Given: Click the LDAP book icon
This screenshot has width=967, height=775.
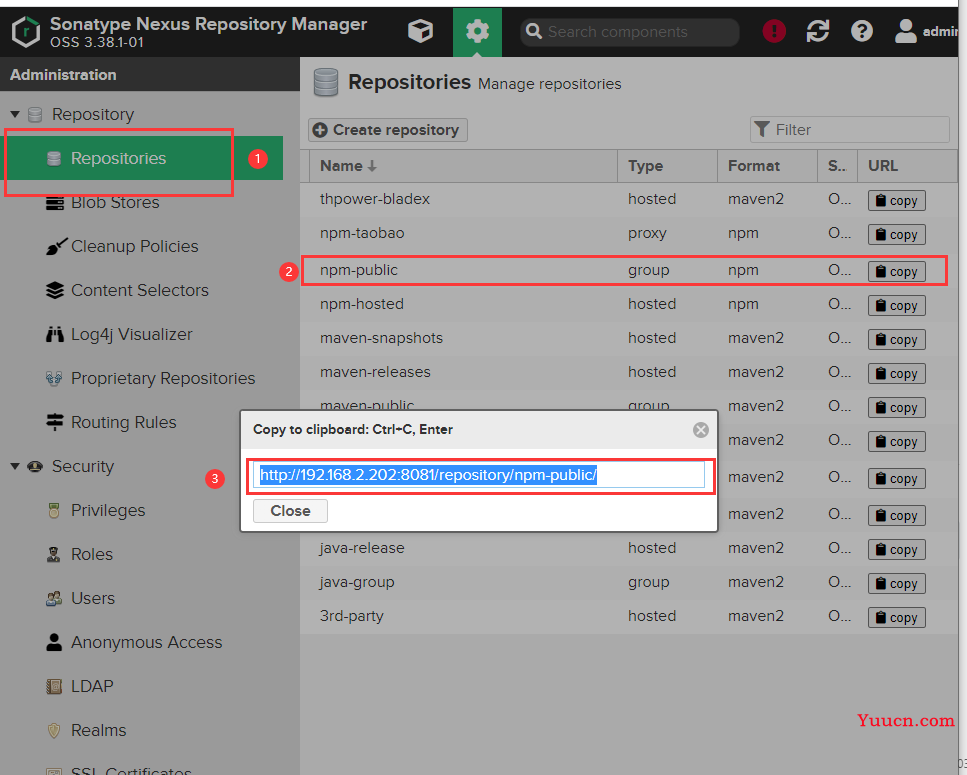Looking at the screenshot, I should [54, 686].
